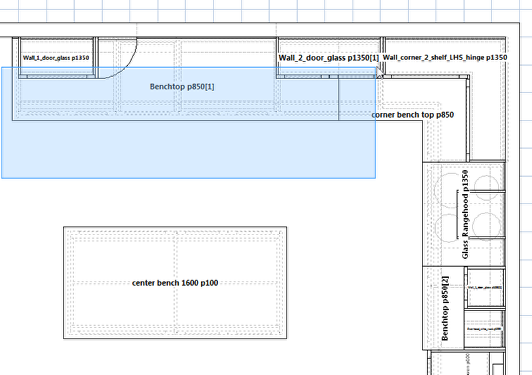
Task: Click the Benchtop p850[2] rotated label
Action: point(445,308)
